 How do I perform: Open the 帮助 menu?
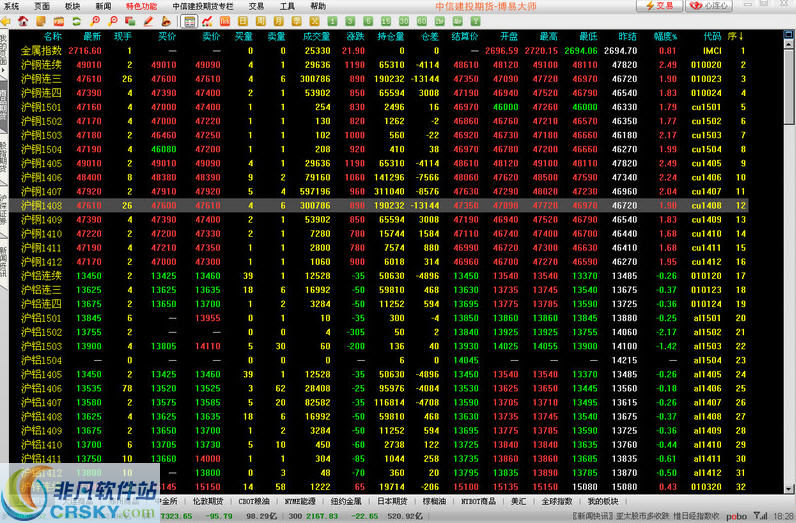coord(318,6)
